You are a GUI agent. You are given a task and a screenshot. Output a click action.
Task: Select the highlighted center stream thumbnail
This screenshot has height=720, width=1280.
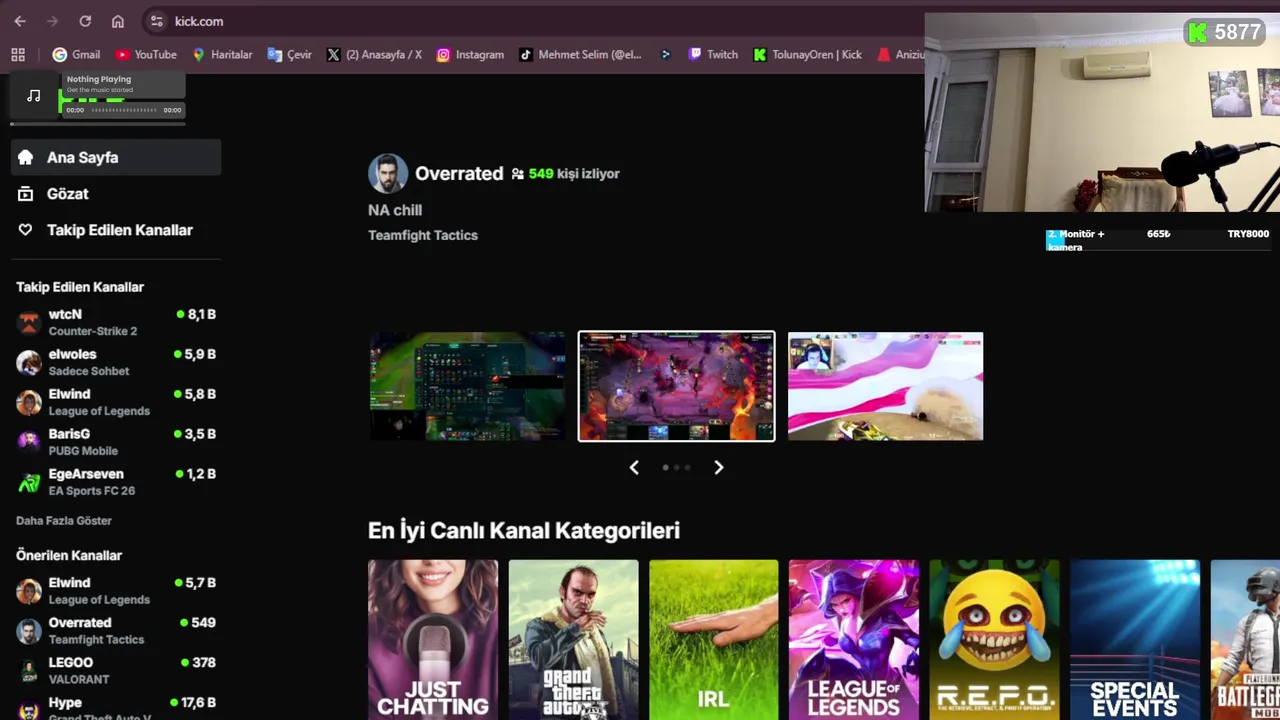coord(676,386)
